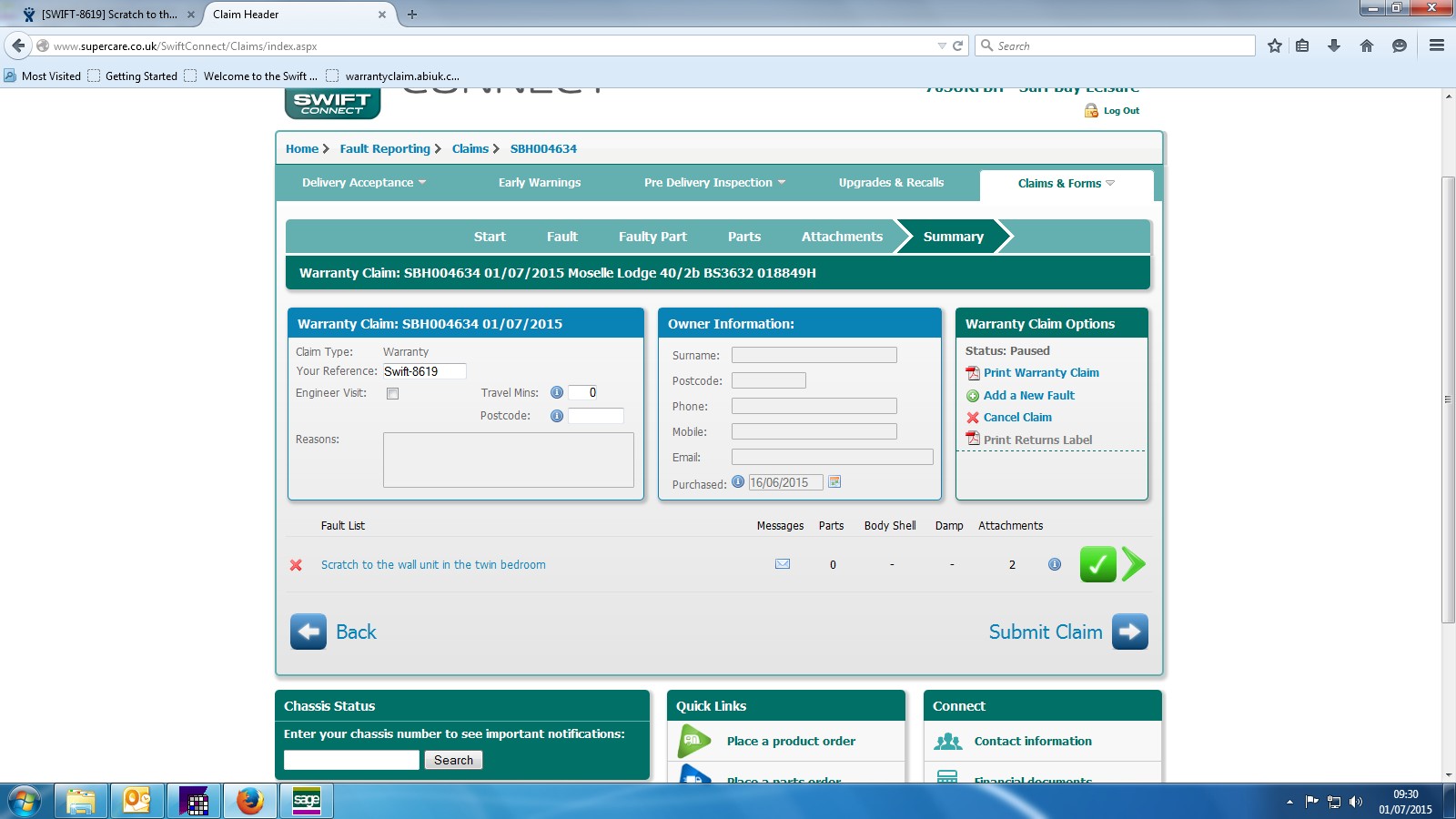Open Firefox from the Windows taskbar

coord(249,801)
